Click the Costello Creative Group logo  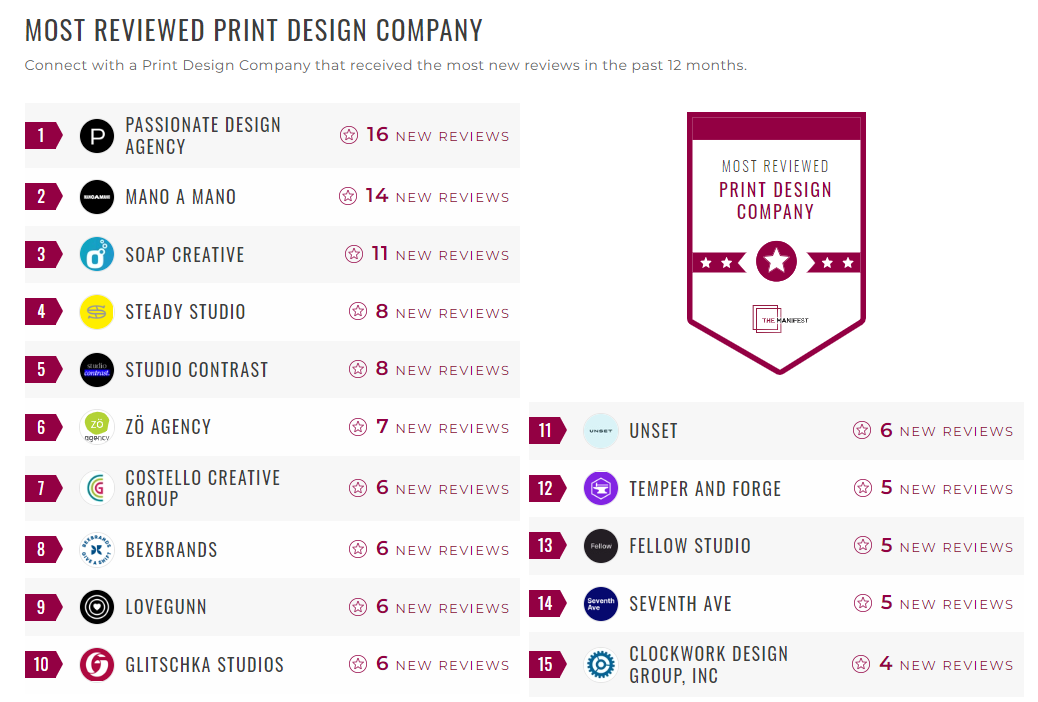click(x=96, y=488)
